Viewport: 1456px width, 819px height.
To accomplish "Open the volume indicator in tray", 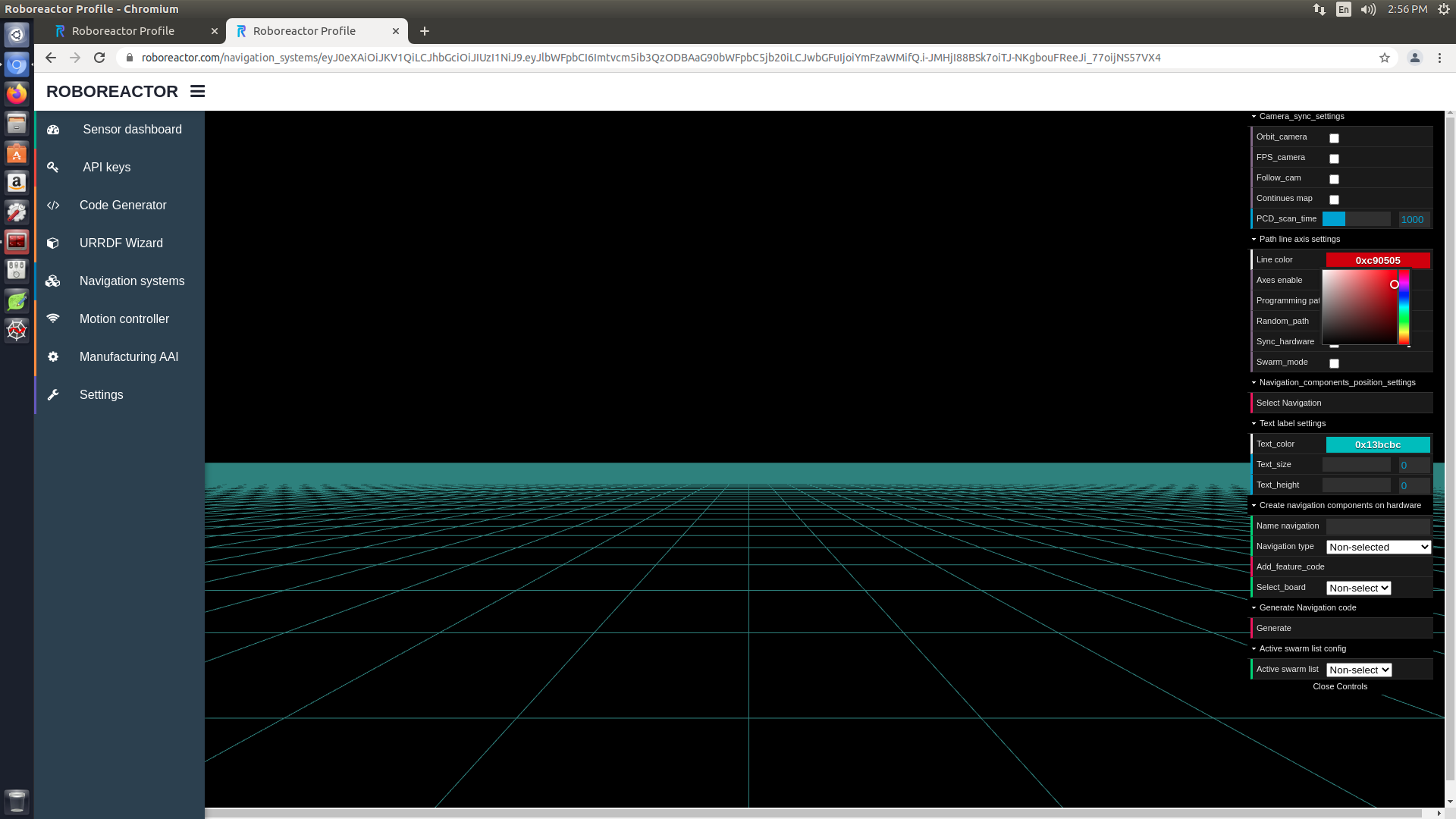I will click(1368, 9).
